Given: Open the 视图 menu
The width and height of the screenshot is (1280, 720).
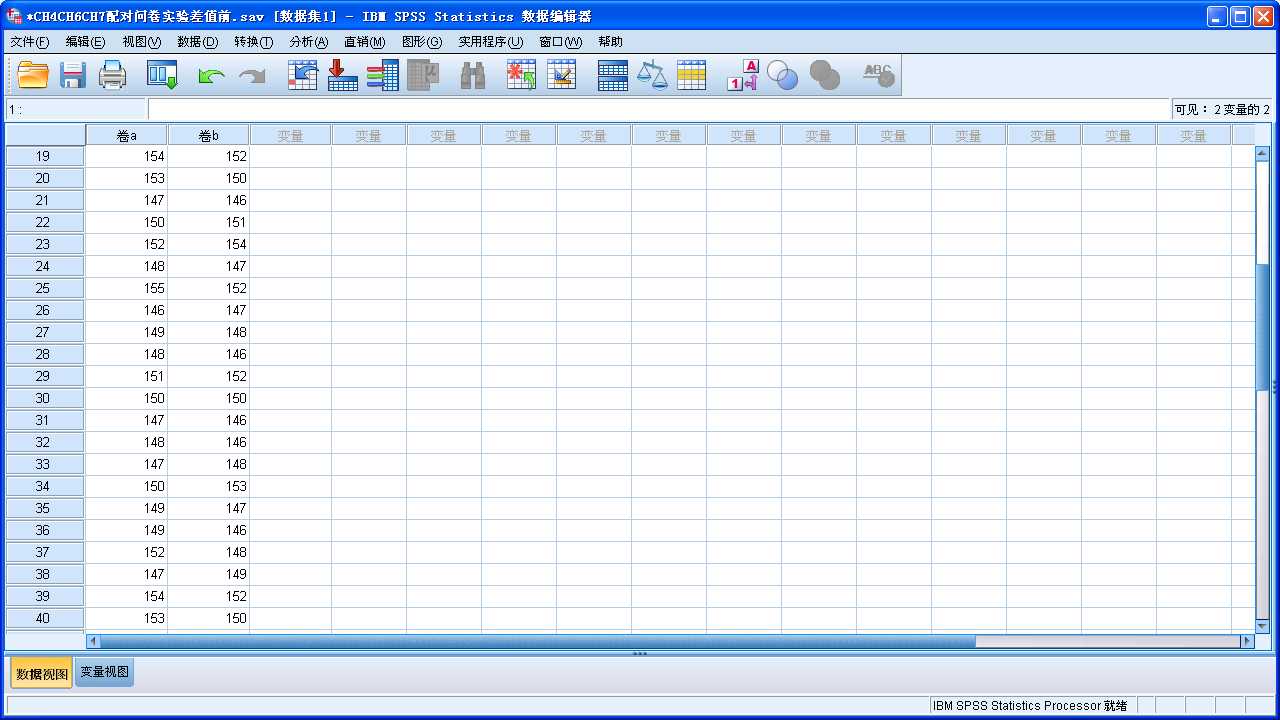Looking at the screenshot, I should (141, 42).
